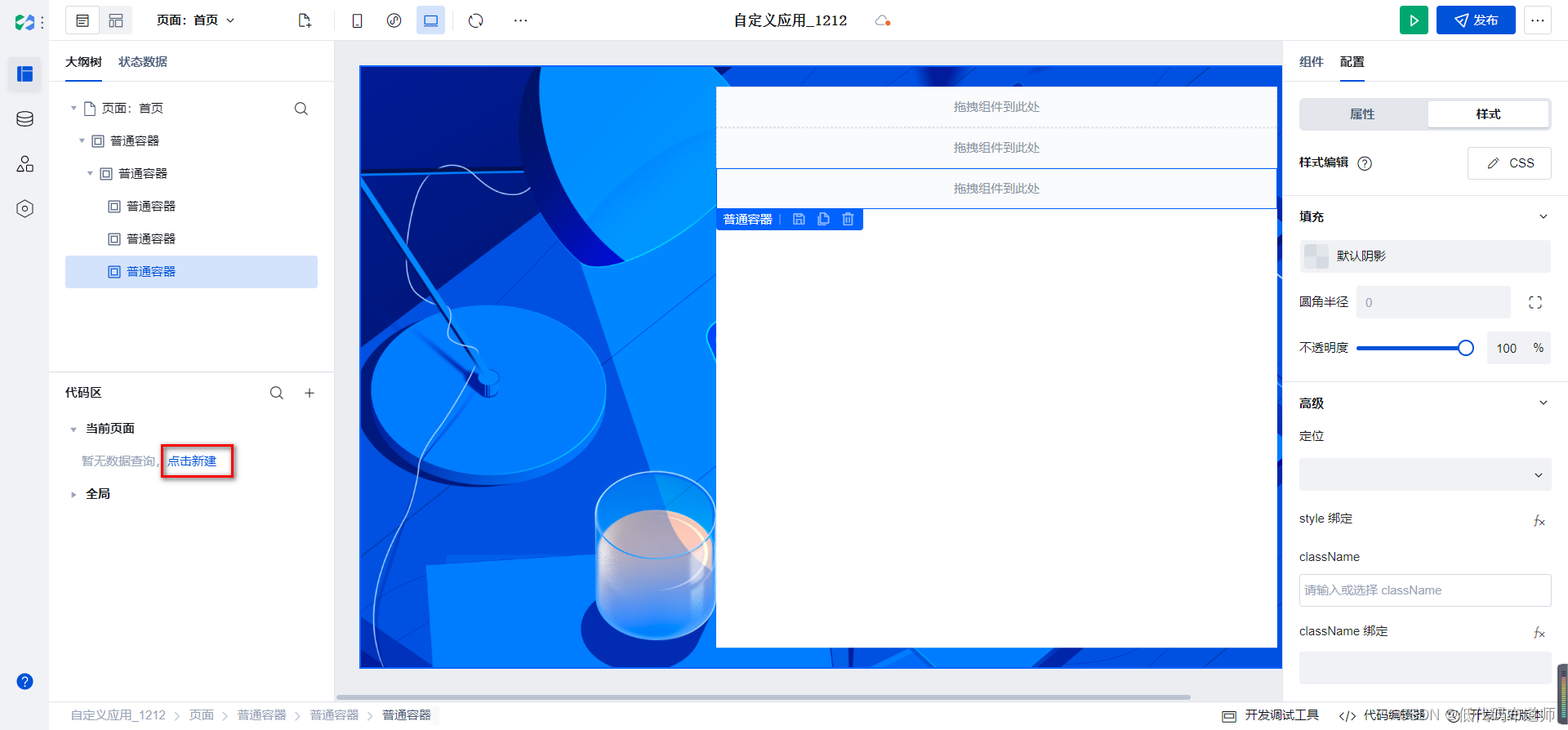
Task: Open the component assets sidebar icon
Action: point(24,164)
